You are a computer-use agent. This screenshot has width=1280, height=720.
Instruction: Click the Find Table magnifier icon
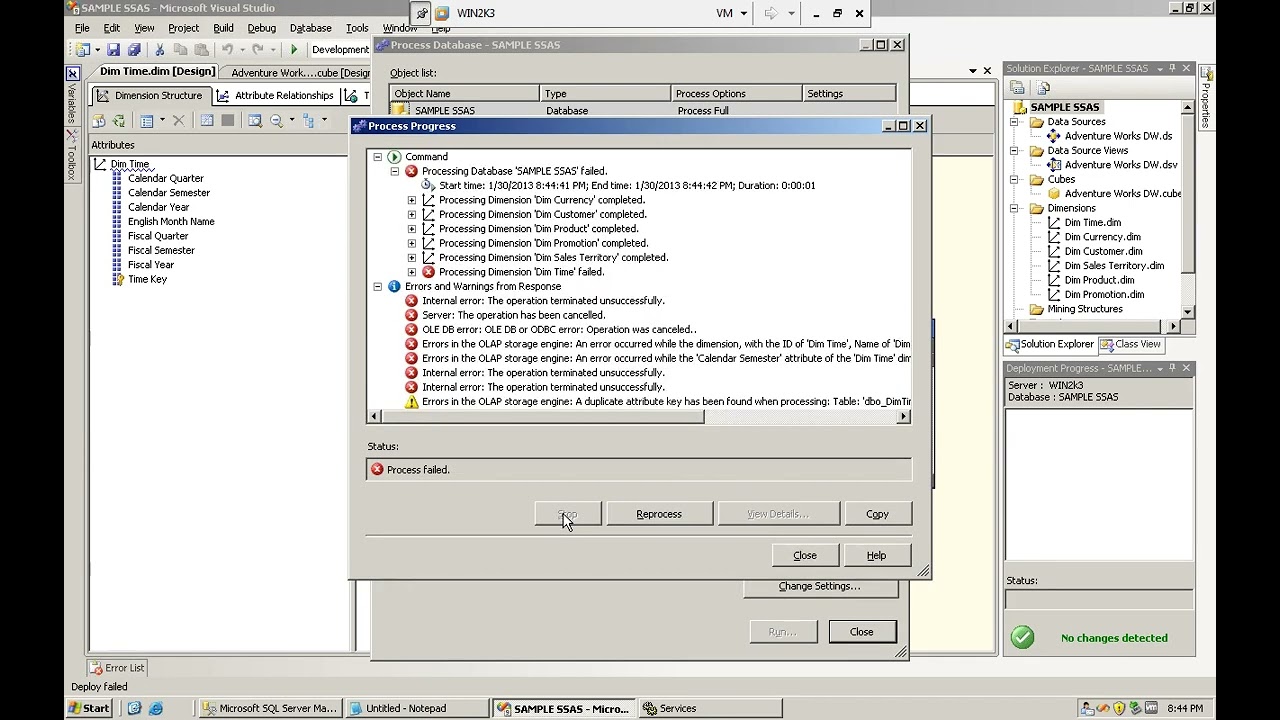pos(255,121)
